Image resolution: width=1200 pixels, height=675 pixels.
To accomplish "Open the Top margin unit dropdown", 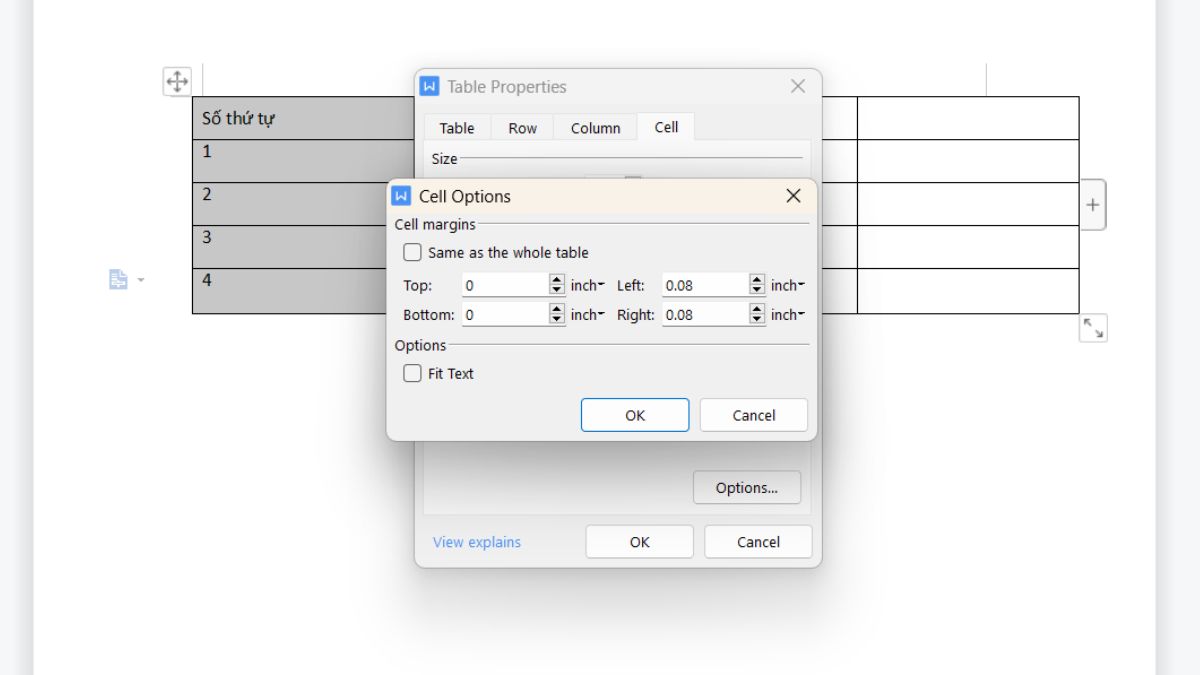I will (x=587, y=286).
